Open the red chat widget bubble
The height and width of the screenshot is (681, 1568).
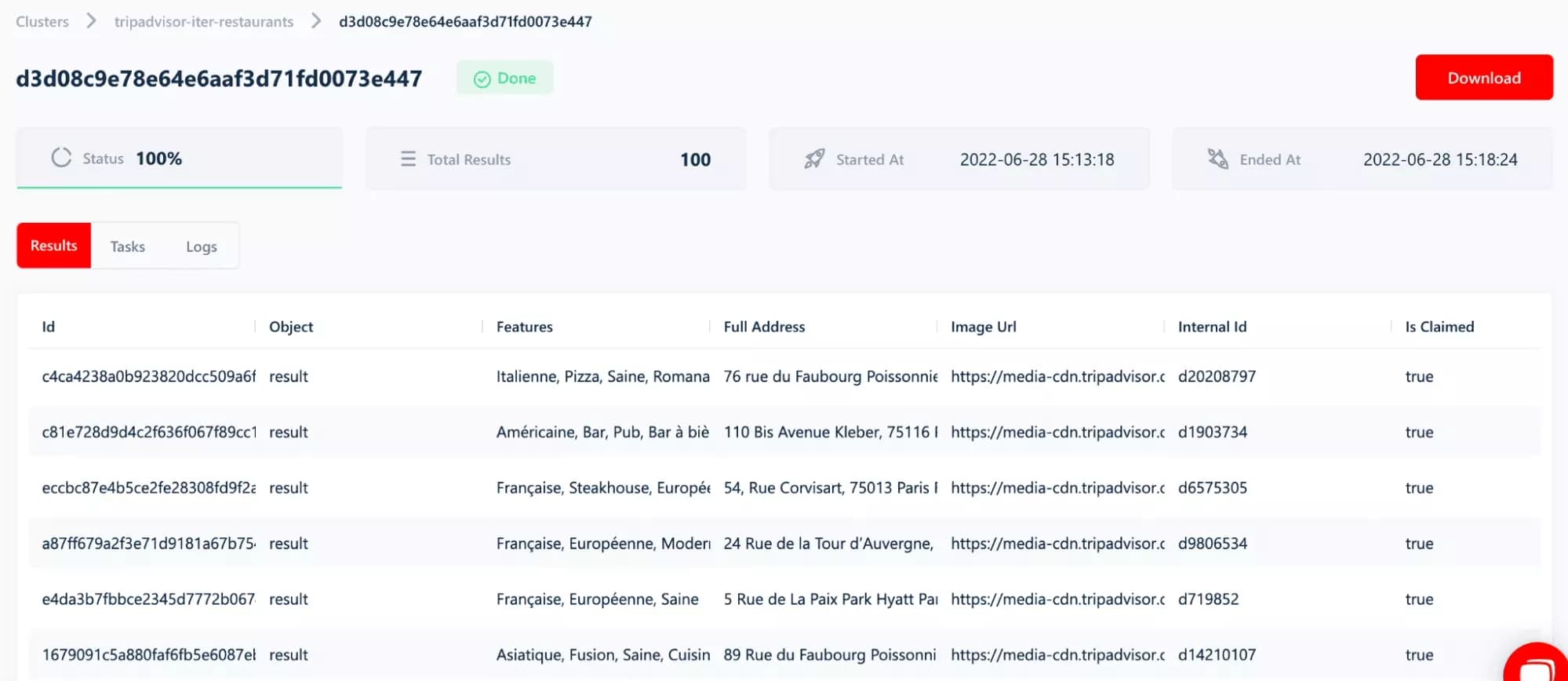pyautogui.click(x=1539, y=663)
